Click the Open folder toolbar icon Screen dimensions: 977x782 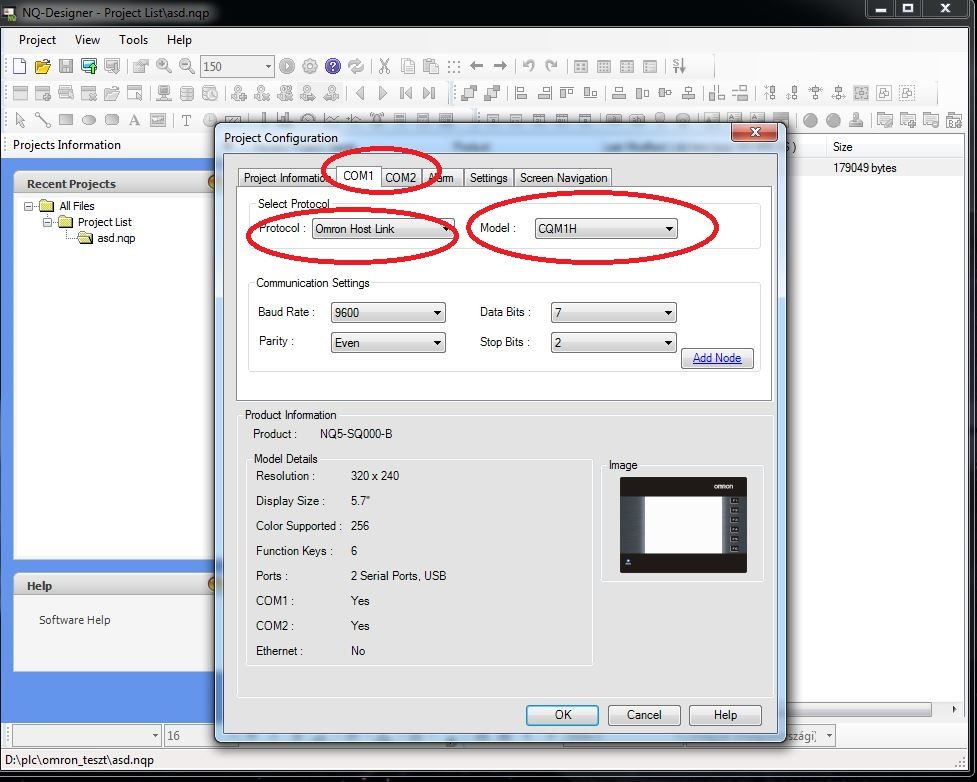pyautogui.click(x=42, y=66)
